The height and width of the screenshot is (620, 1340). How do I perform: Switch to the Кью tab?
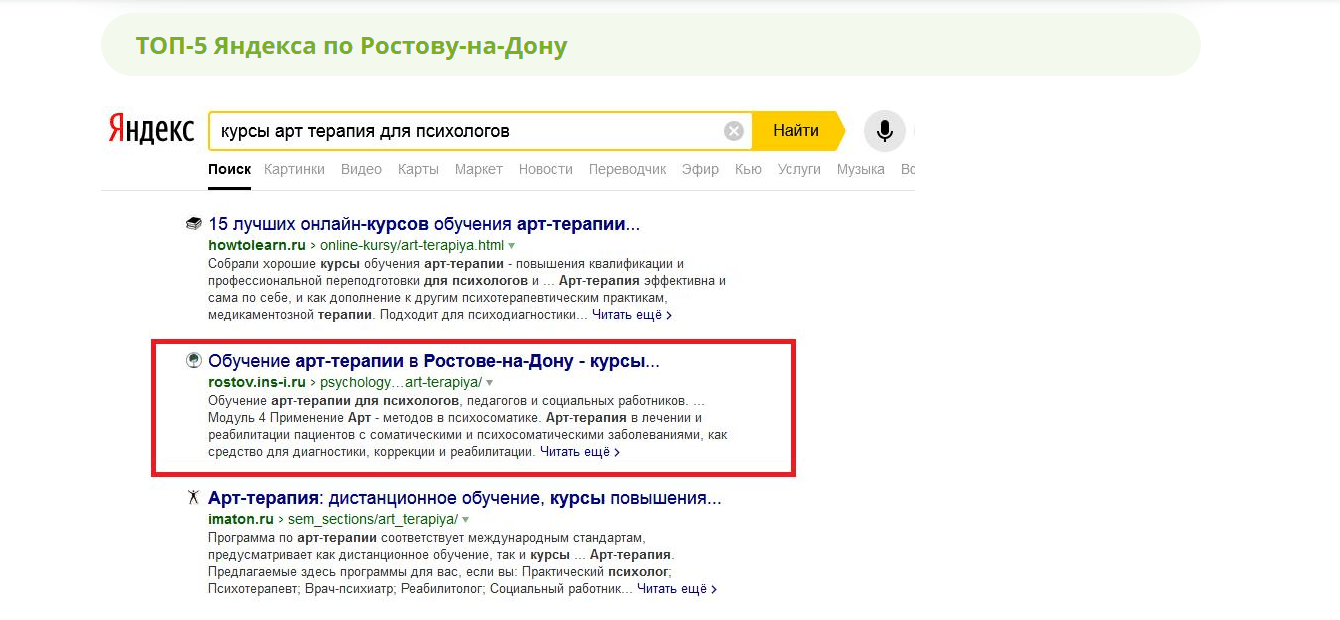(x=748, y=169)
